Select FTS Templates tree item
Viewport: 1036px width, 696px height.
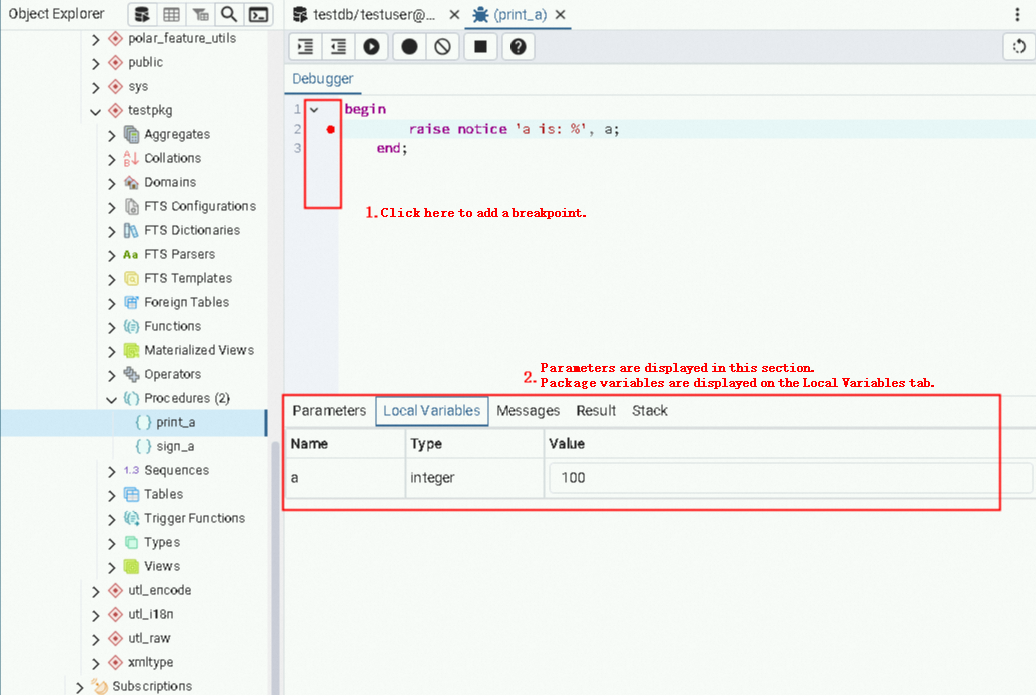coord(188,278)
